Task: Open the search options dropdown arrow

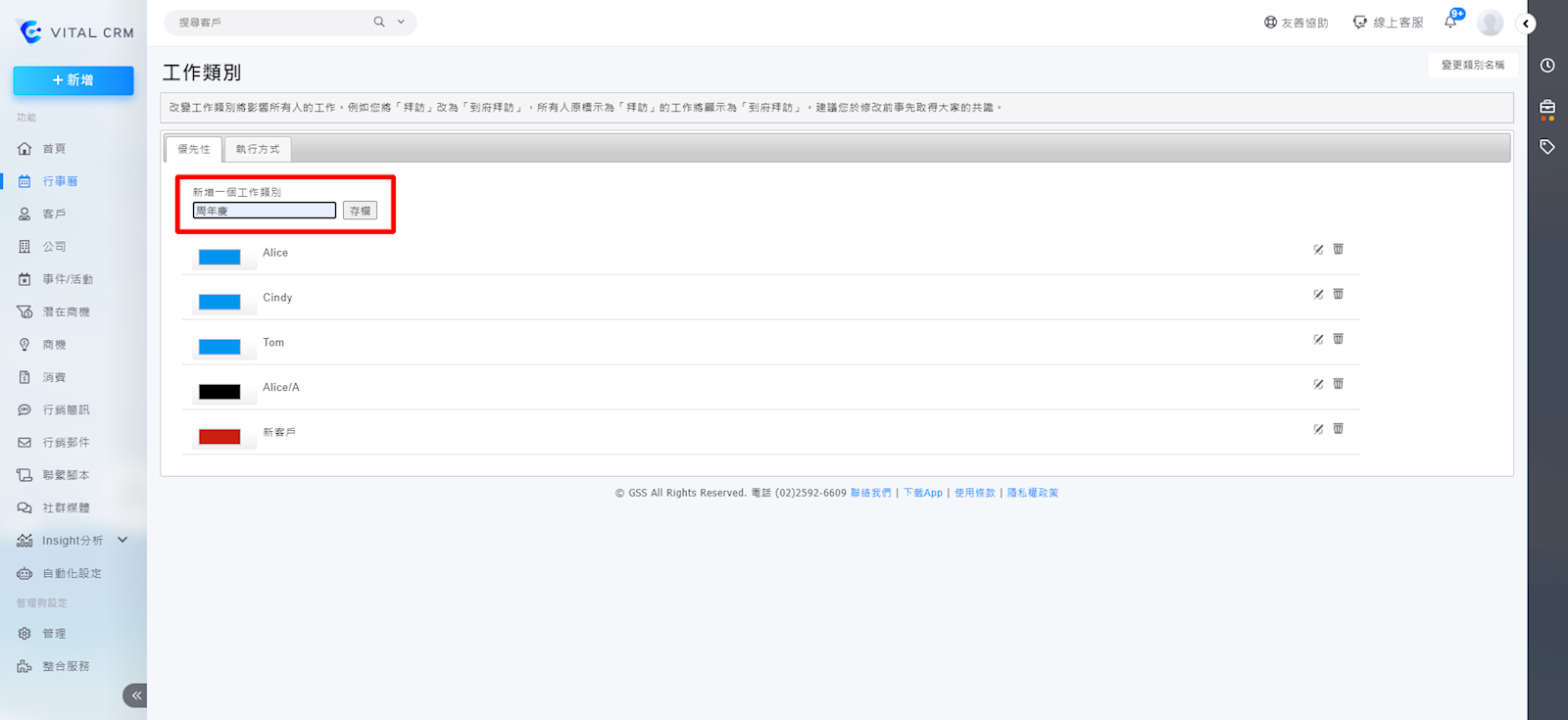Action: (401, 22)
